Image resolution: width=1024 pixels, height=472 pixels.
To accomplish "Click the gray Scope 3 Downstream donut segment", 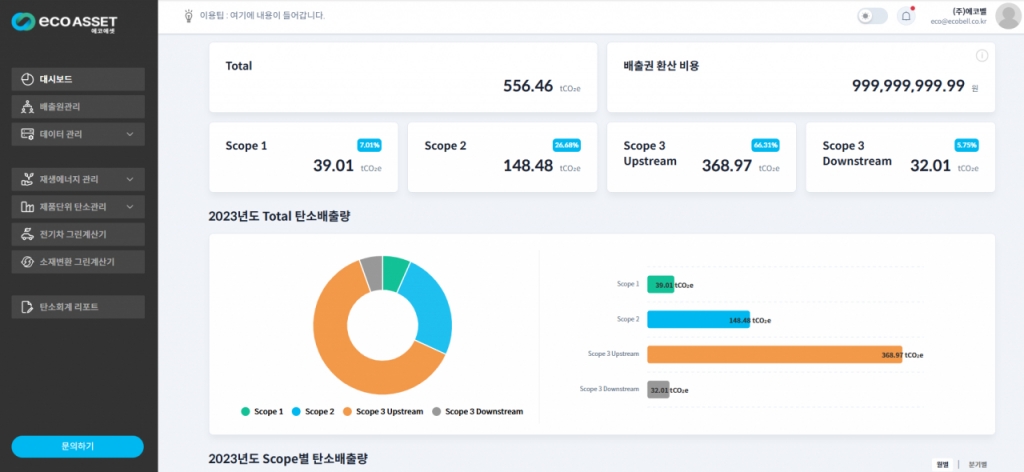I will [x=372, y=272].
